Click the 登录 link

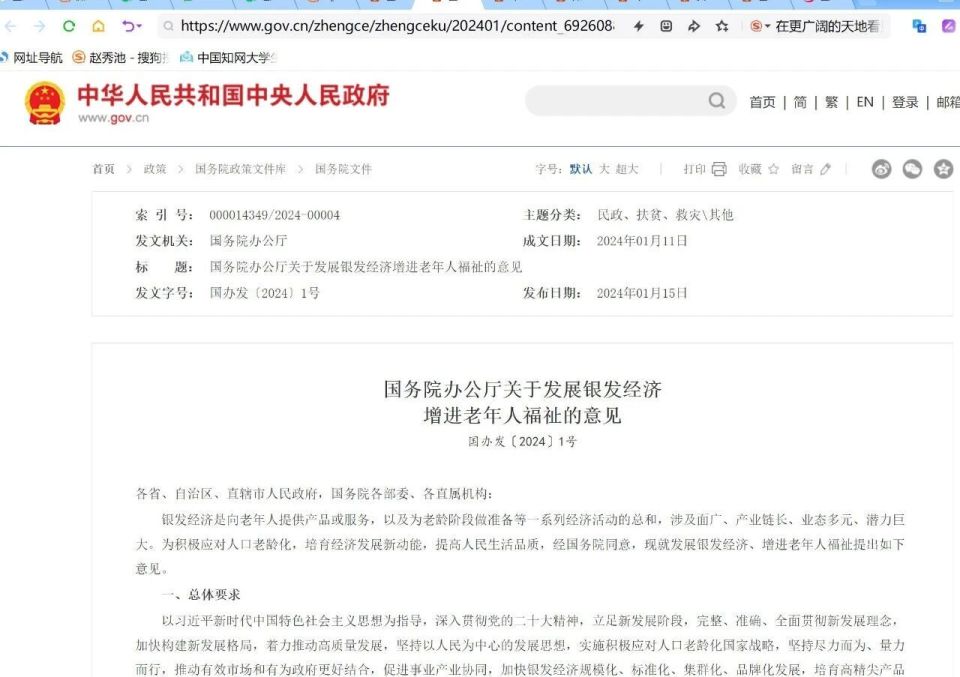904,101
